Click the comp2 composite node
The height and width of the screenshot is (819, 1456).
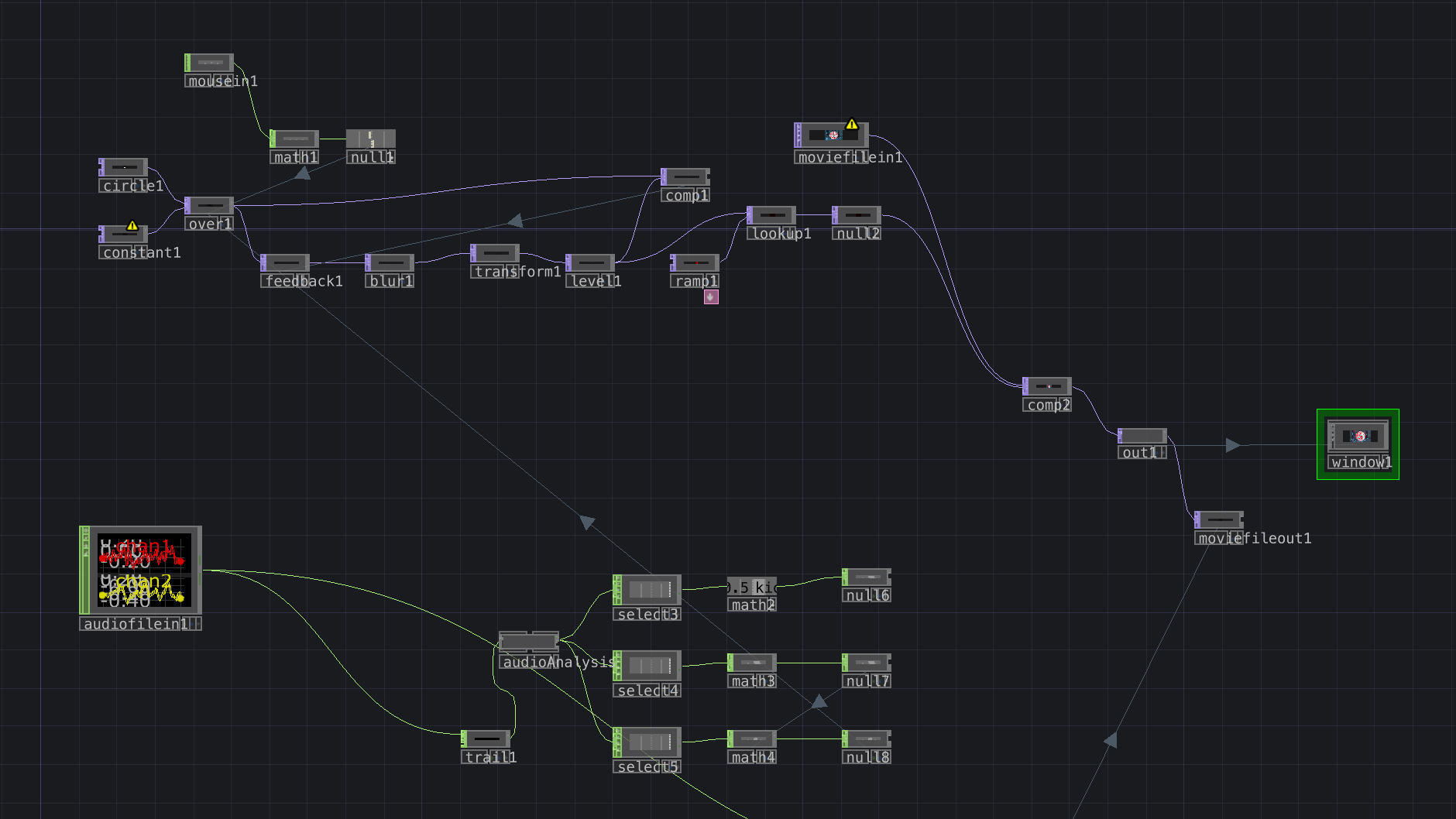tap(1048, 386)
